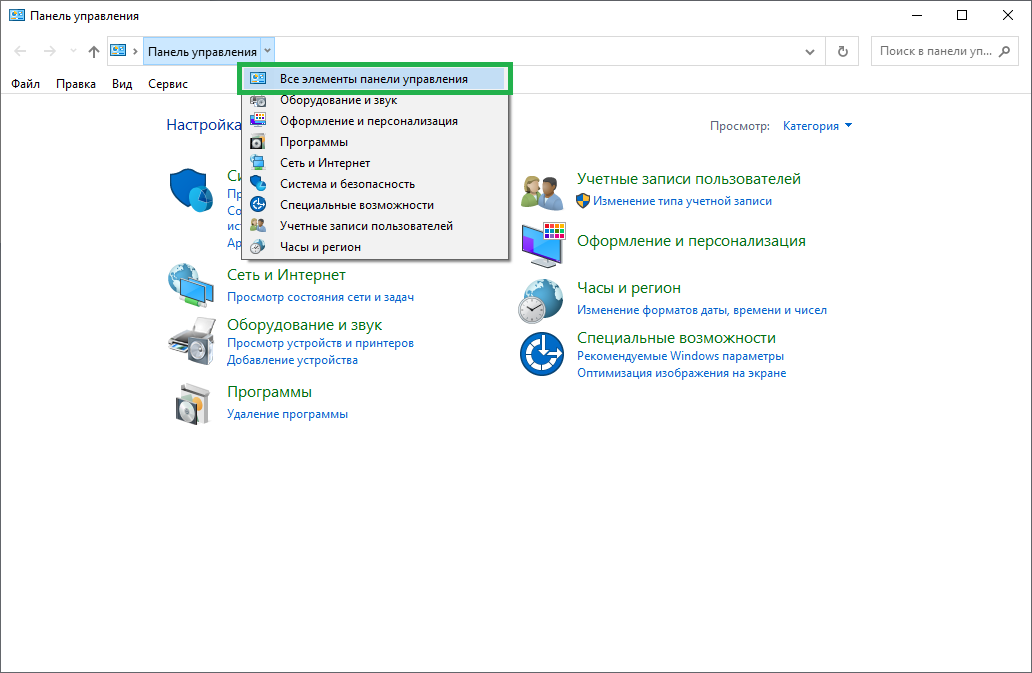Expand the breadcrumb chevron after the address bar icon
The image size is (1032, 673).
135,51
